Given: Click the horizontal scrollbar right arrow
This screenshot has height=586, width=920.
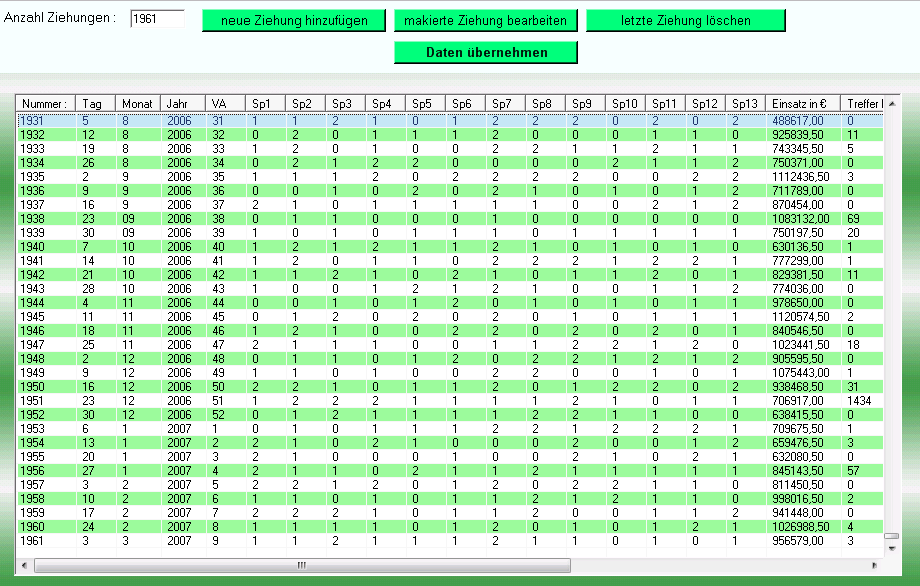Looking at the screenshot, I should pos(874,565).
